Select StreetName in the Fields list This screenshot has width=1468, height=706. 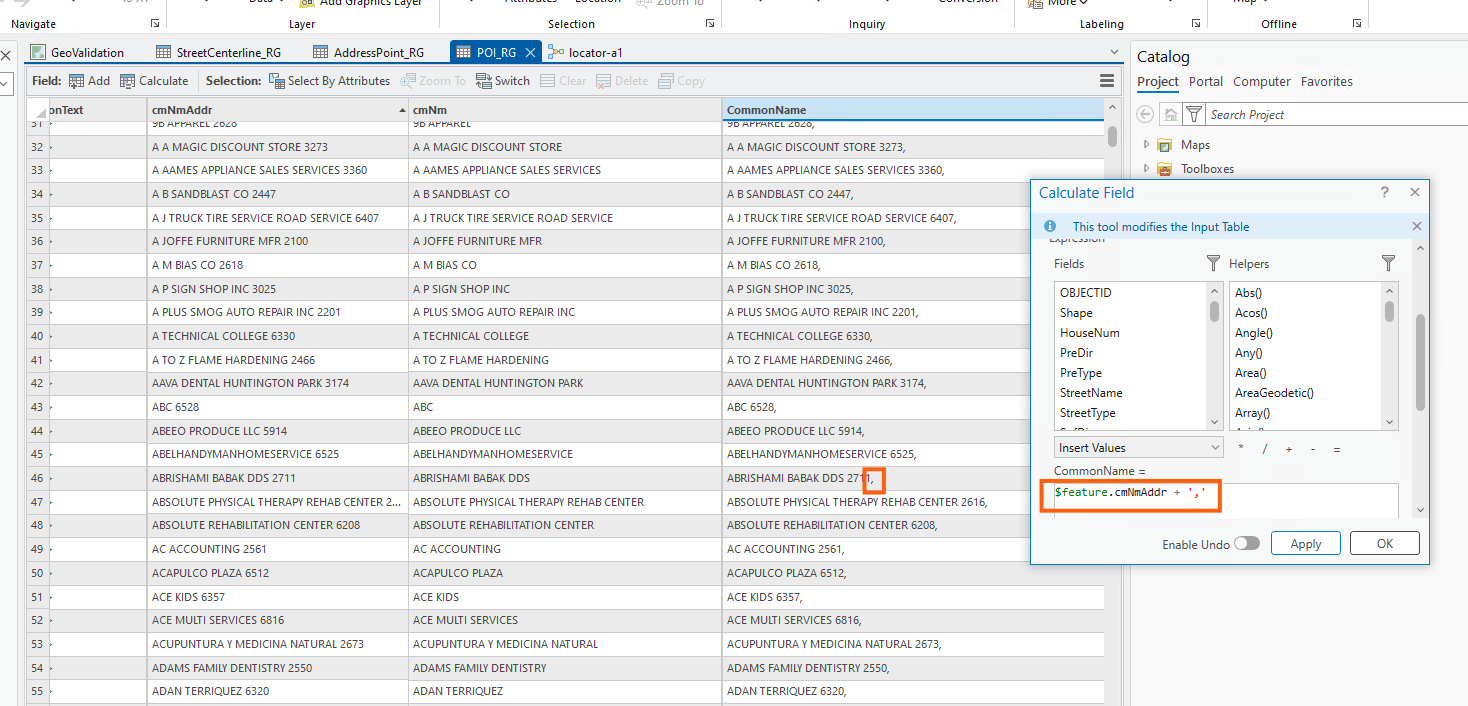(x=1091, y=393)
